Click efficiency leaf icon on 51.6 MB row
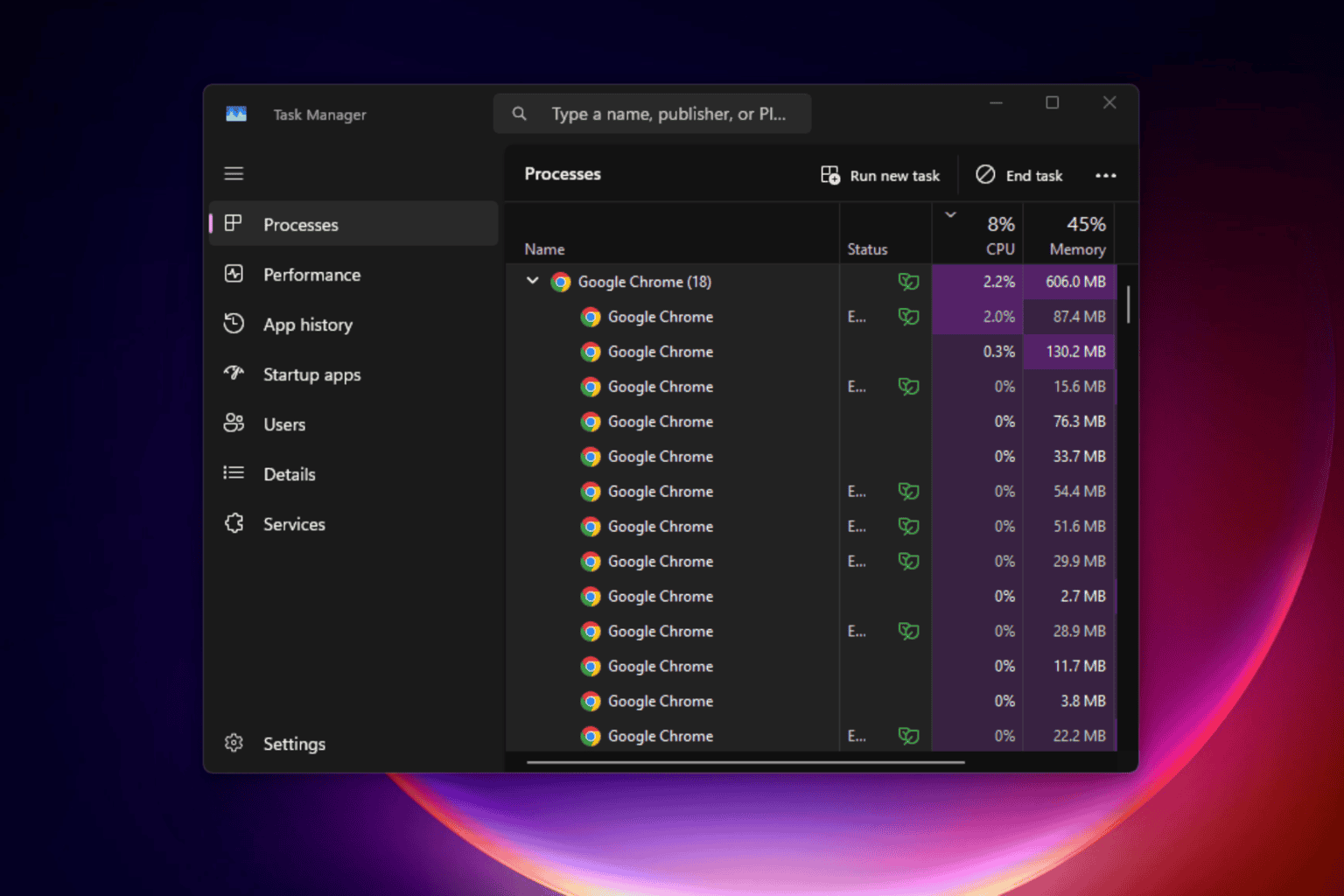 coord(908,527)
